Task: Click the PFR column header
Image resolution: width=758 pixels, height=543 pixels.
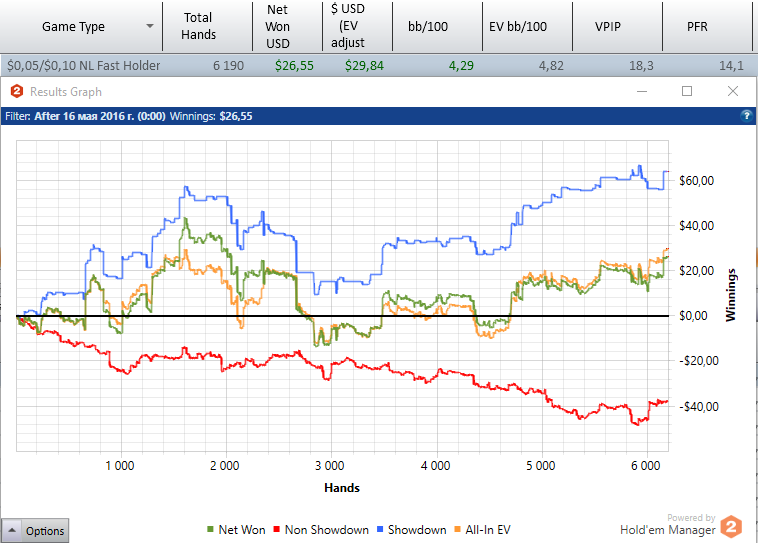Action: 707,26
